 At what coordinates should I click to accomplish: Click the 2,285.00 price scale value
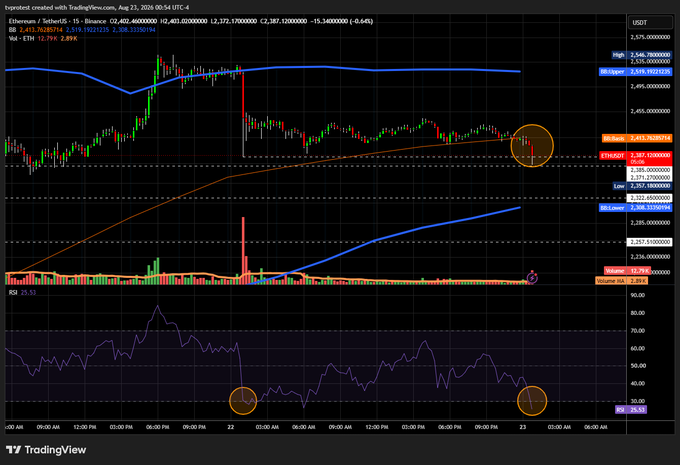tap(650, 223)
